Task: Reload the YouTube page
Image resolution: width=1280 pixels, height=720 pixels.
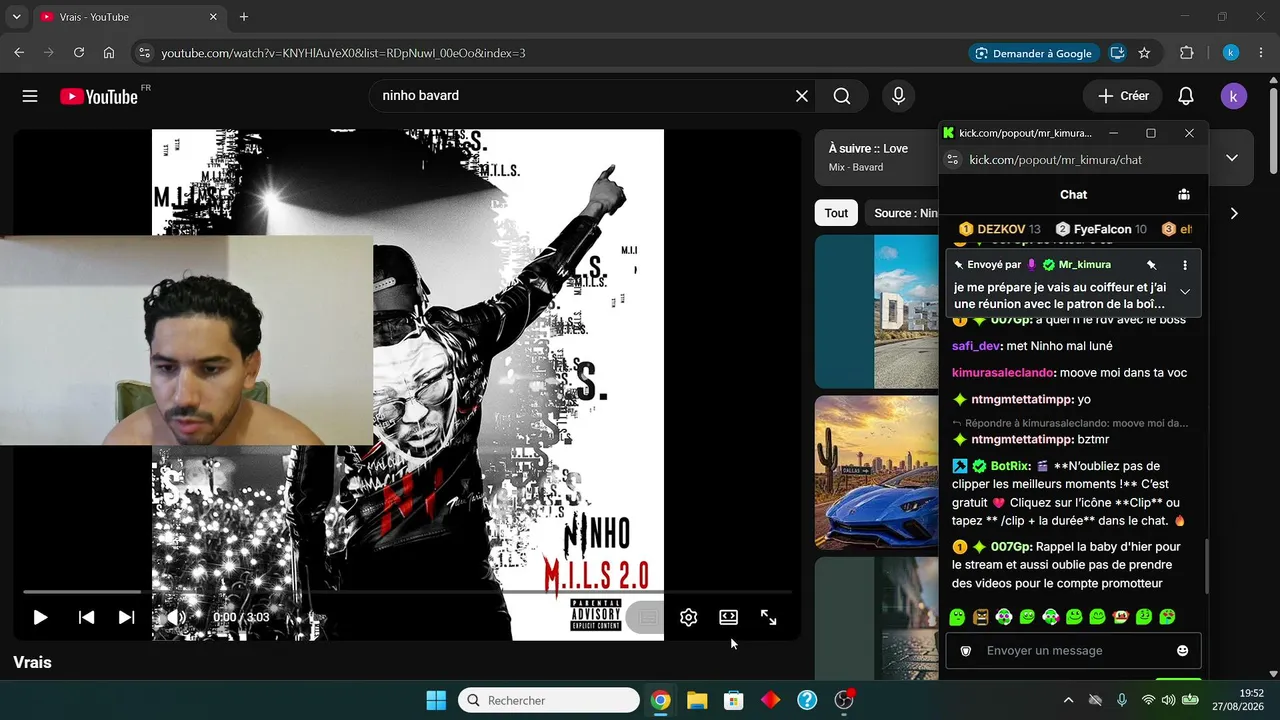Action: point(78,53)
